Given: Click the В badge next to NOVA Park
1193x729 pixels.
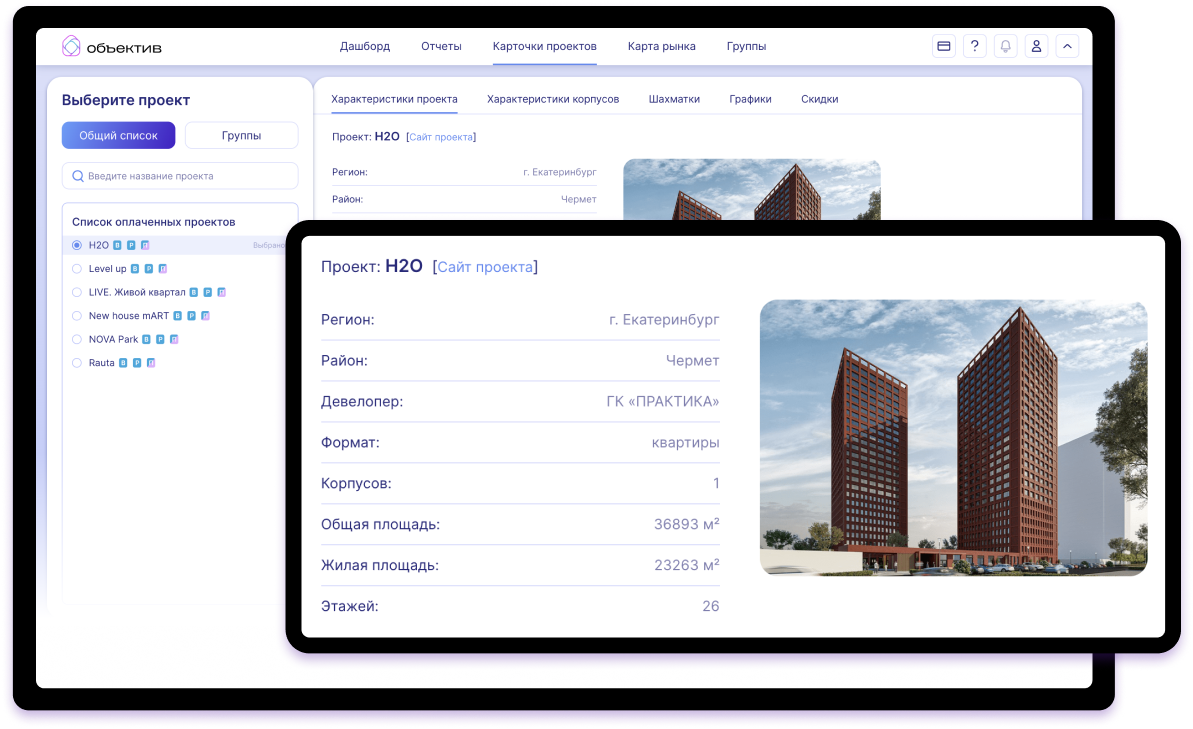Looking at the screenshot, I should [x=146, y=340].
